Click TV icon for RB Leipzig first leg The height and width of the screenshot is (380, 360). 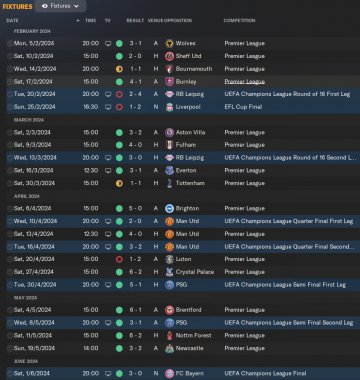tap(108, 94)
